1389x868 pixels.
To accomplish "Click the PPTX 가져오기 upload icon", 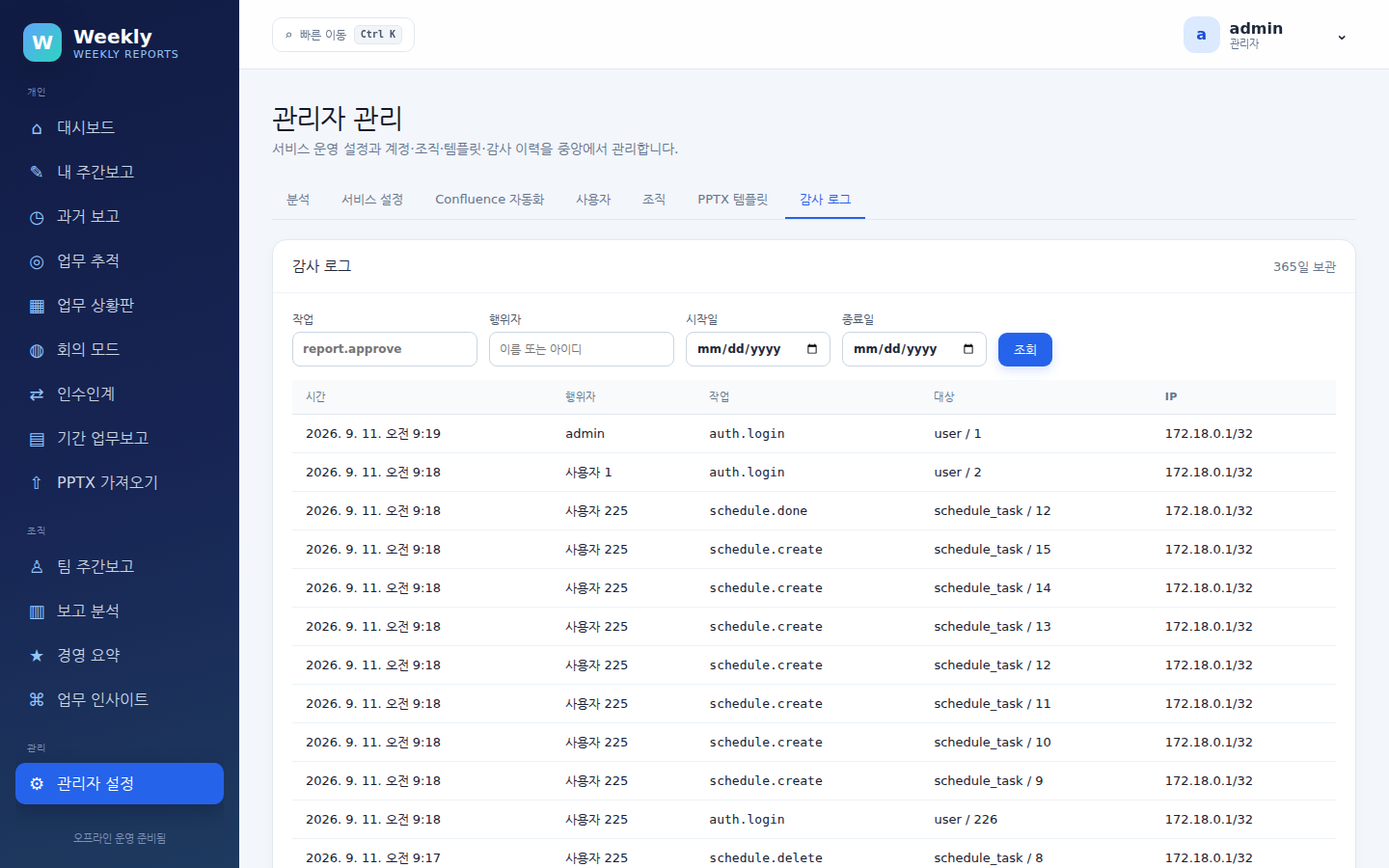I will click(37, 483).
